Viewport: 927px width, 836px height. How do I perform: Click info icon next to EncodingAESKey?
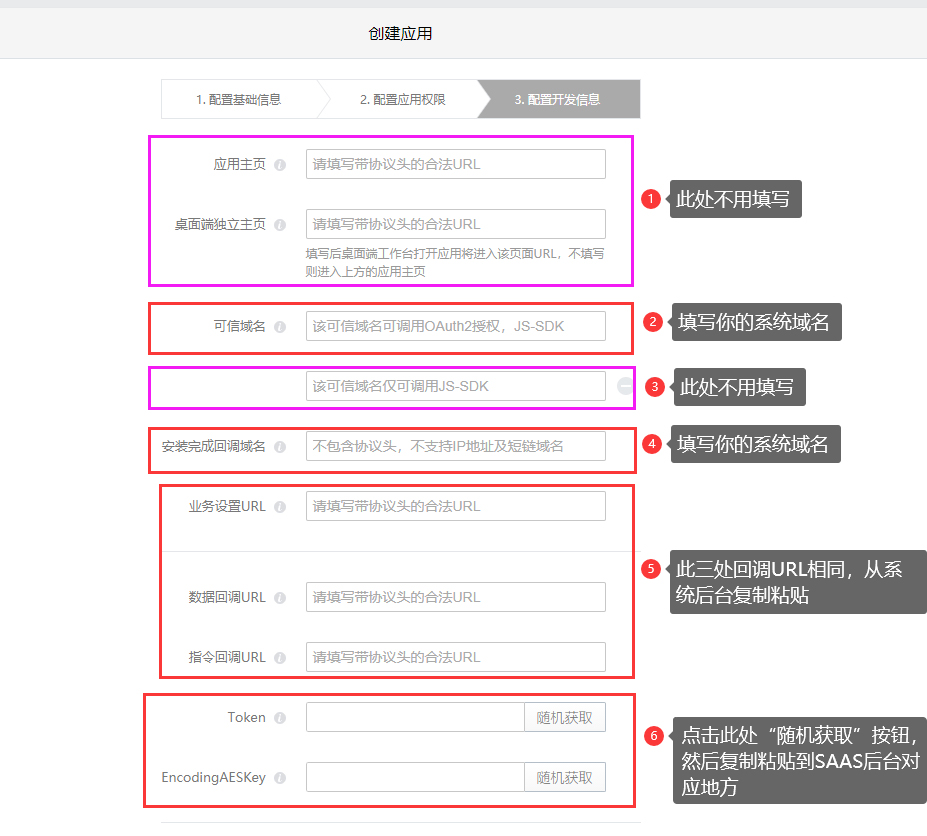(280, 778)
